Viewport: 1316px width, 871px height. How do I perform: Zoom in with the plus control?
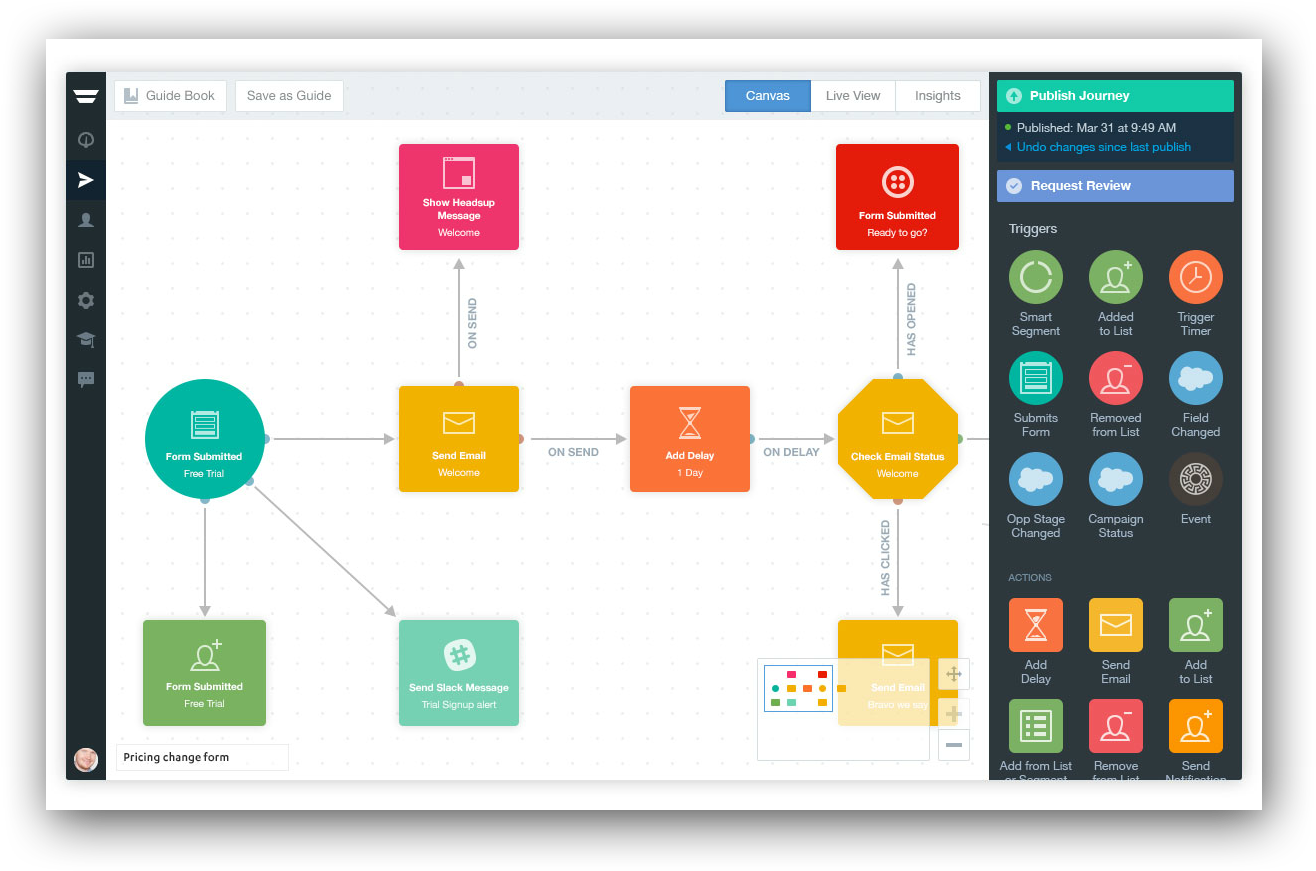tap(954, 713)
